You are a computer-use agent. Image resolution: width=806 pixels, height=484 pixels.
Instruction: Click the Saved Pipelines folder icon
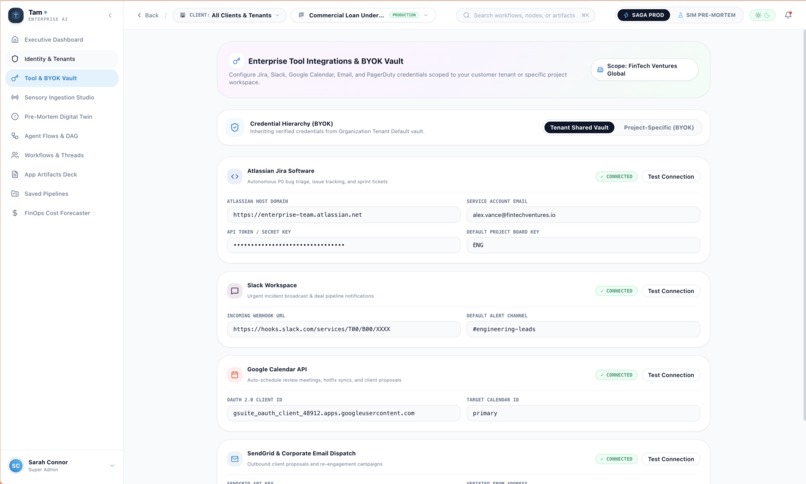(15, 194)
